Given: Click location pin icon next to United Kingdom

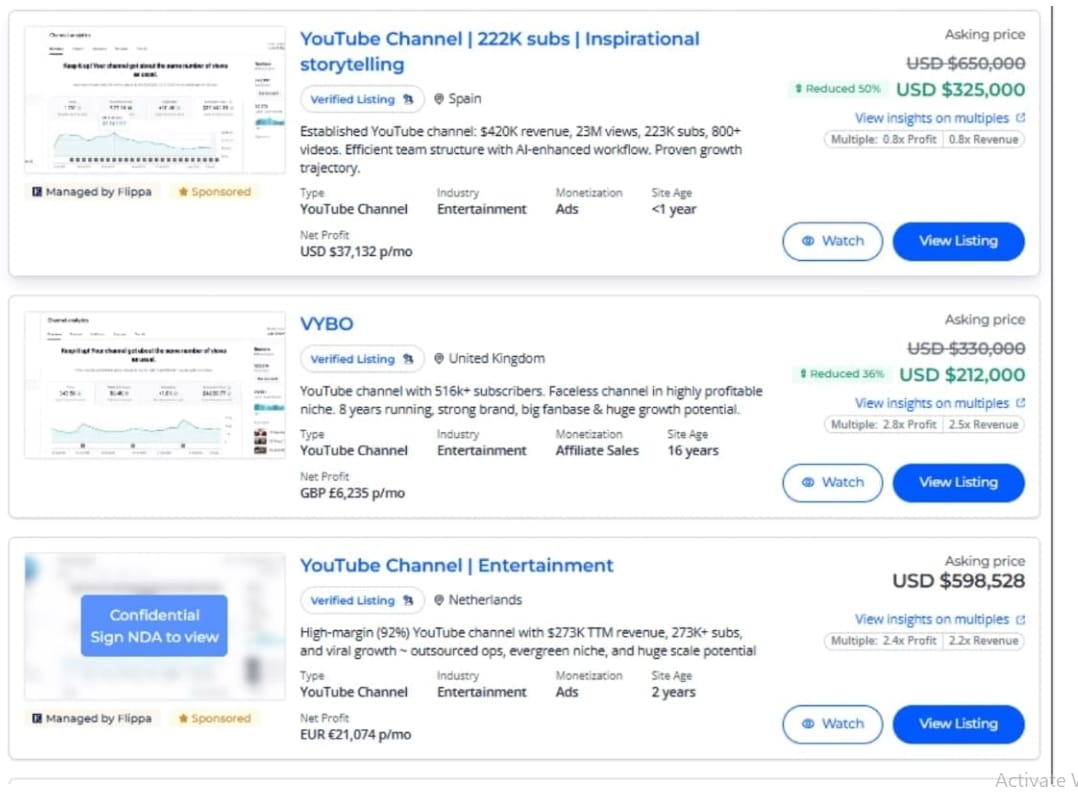Looking at the screenshot, I should (x=439, y=359).
